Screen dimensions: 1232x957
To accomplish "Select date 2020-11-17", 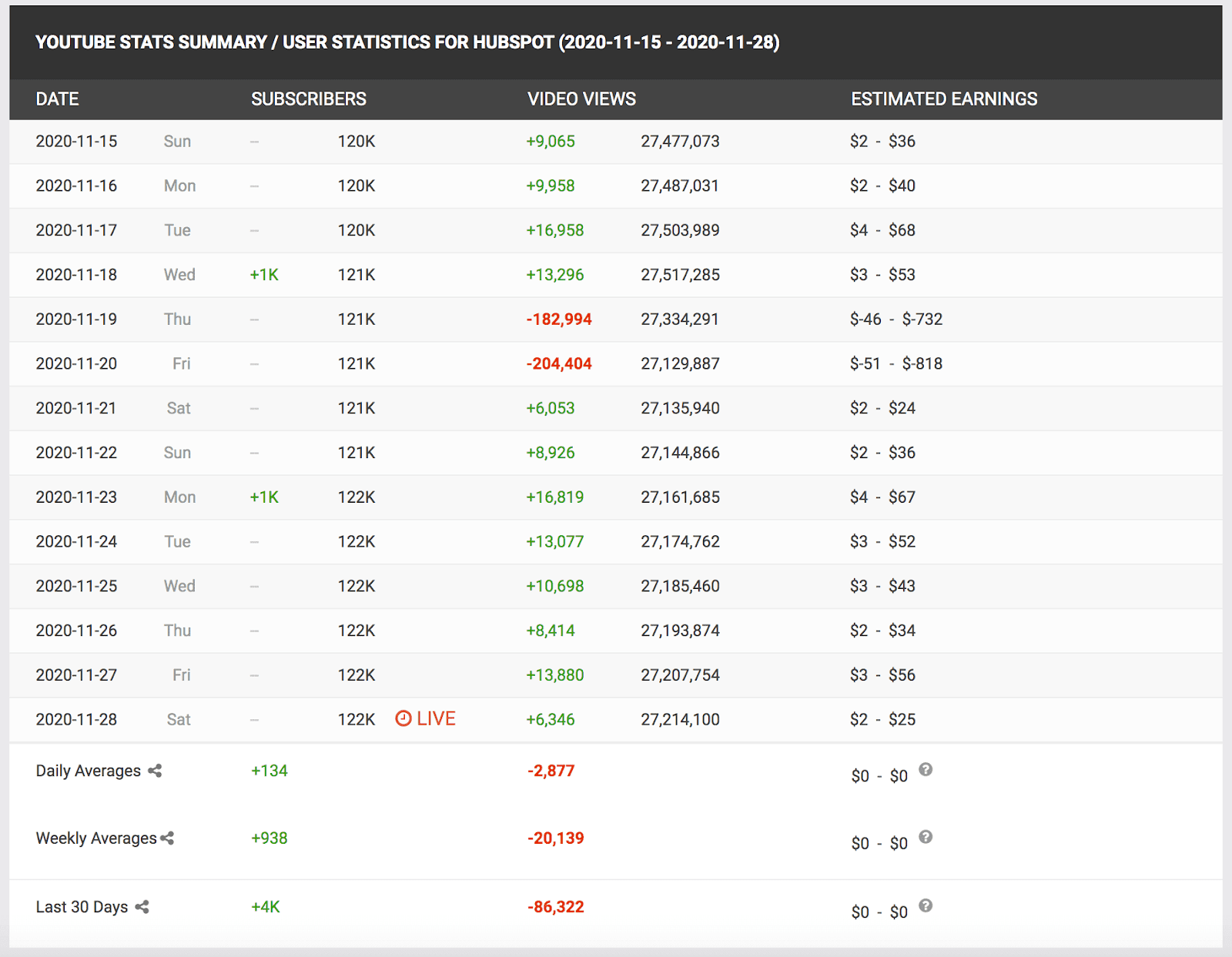I will click(x=76, y=230).
